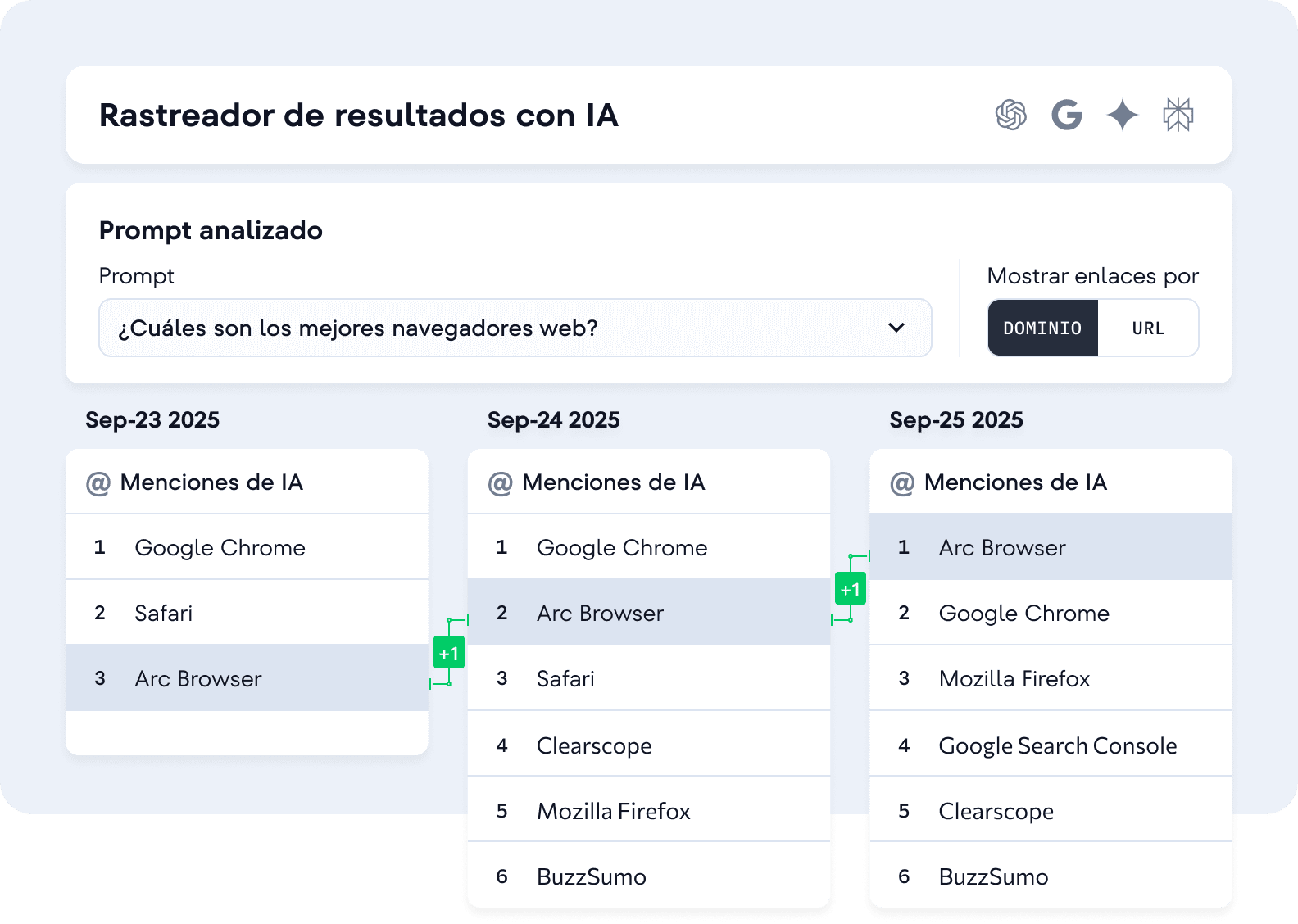Click Google Search Console in Sep-25 list
1298x924 pixels.
tap(1057, 745)
